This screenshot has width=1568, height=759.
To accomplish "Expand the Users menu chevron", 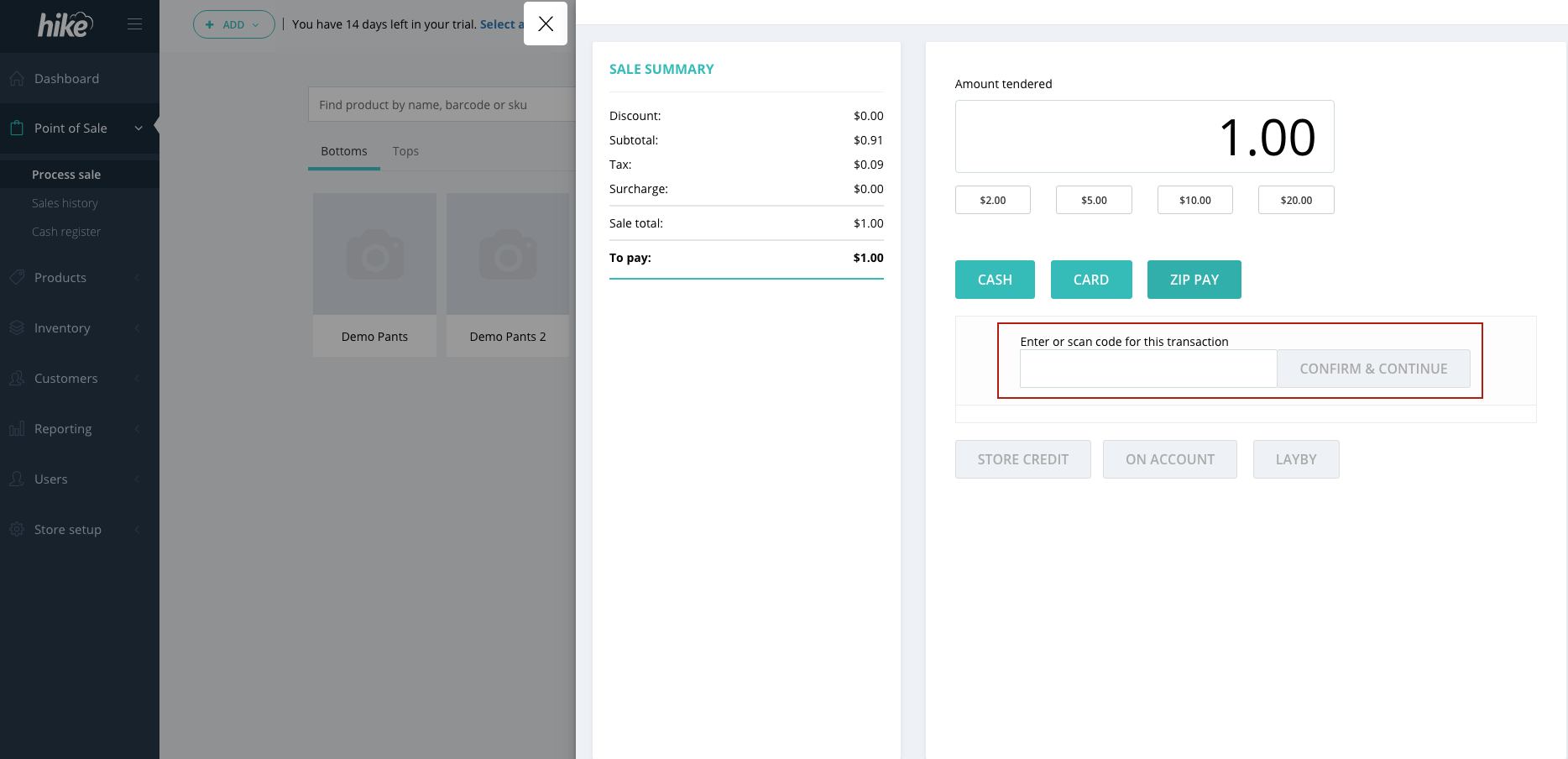I will [137, 479].
